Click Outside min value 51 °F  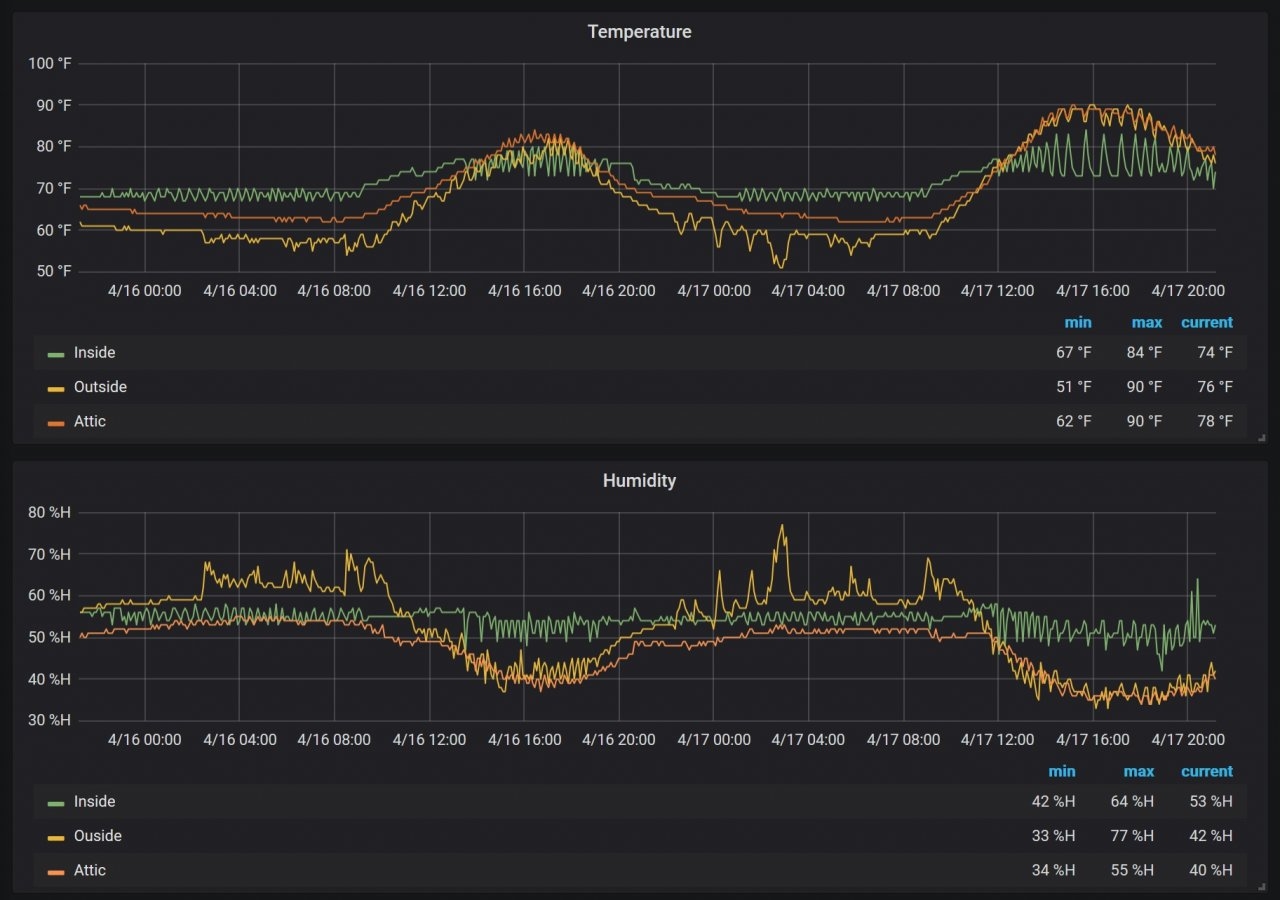coord(1074,387)
